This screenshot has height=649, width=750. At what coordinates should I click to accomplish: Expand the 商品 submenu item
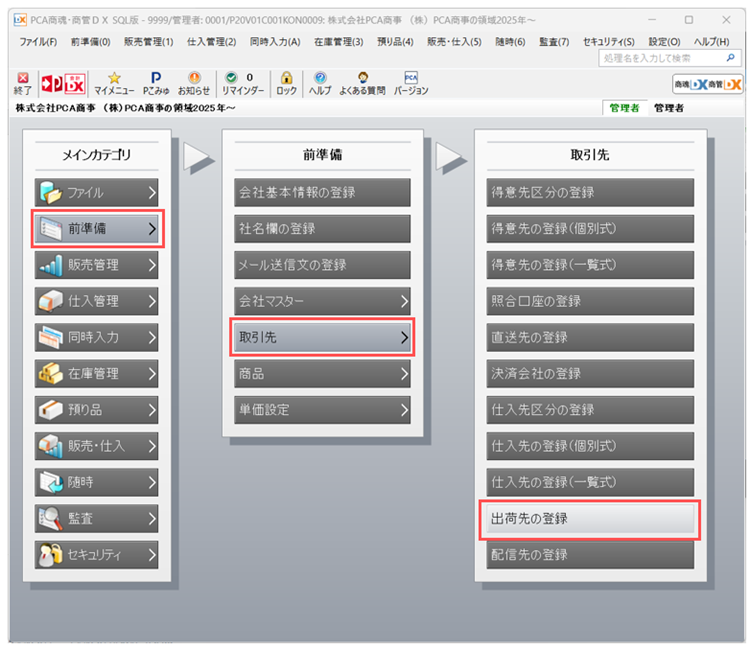[323, 373]
